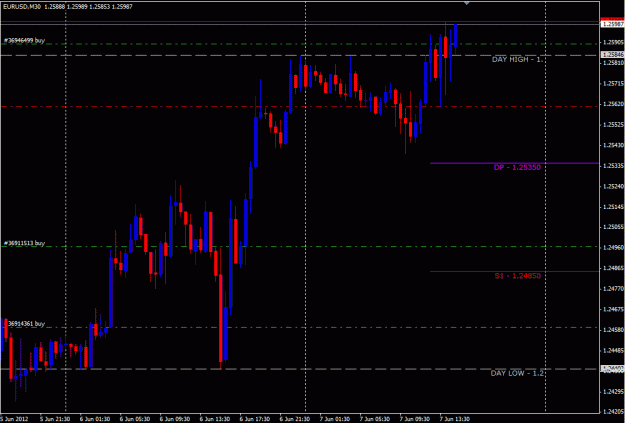This screenshot has height=423, width=625.
Task: Click the '6 Jun 13:30' time axis label
Action: tap(214, 419)
